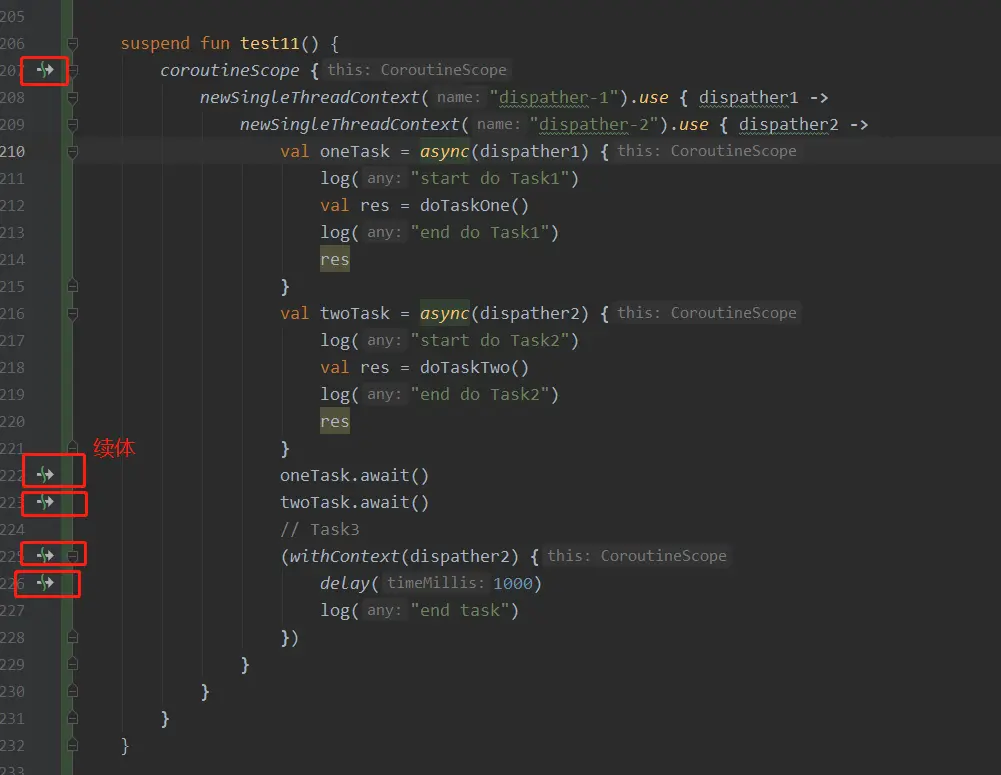Click fold end marker on line 232
Screen dimensions: 1001x775
pos(73,745)
